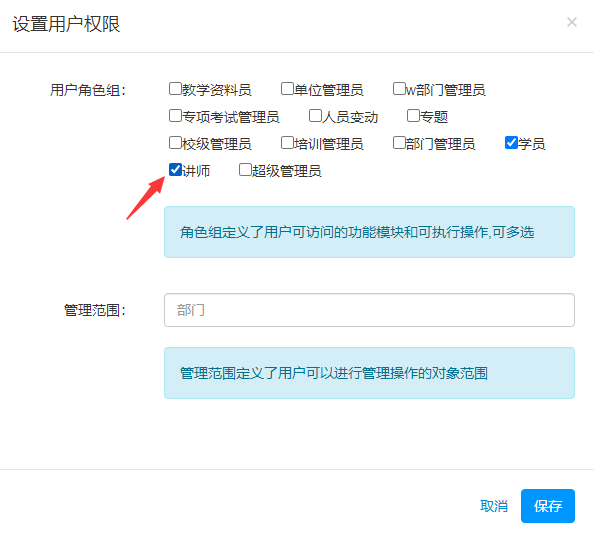This screenshot has height=539, width=594.
Task: Click the 角色组 info hint box
Action: [x=369, y=232]
